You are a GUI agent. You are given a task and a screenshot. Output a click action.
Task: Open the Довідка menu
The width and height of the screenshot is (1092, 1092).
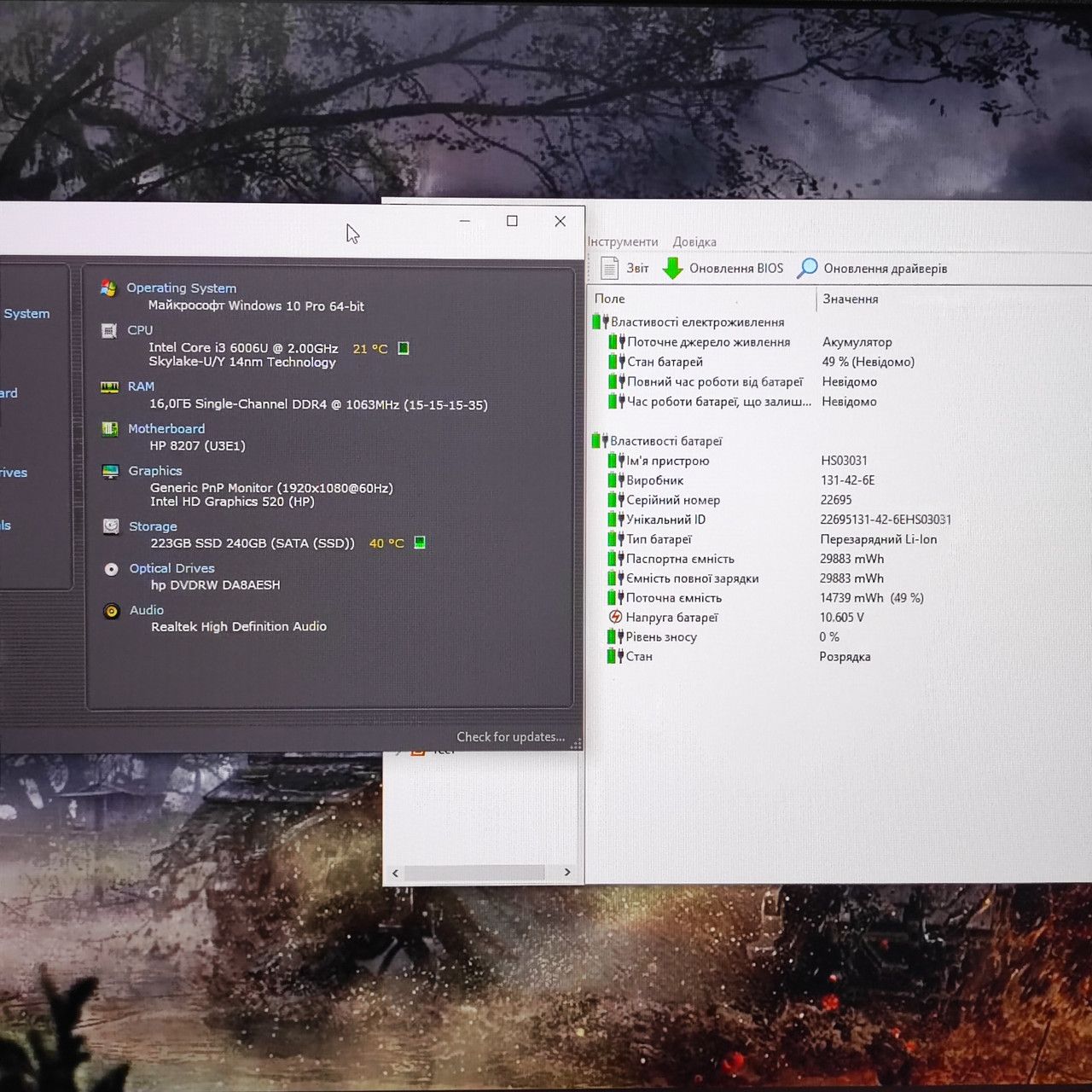coord(694,242)
